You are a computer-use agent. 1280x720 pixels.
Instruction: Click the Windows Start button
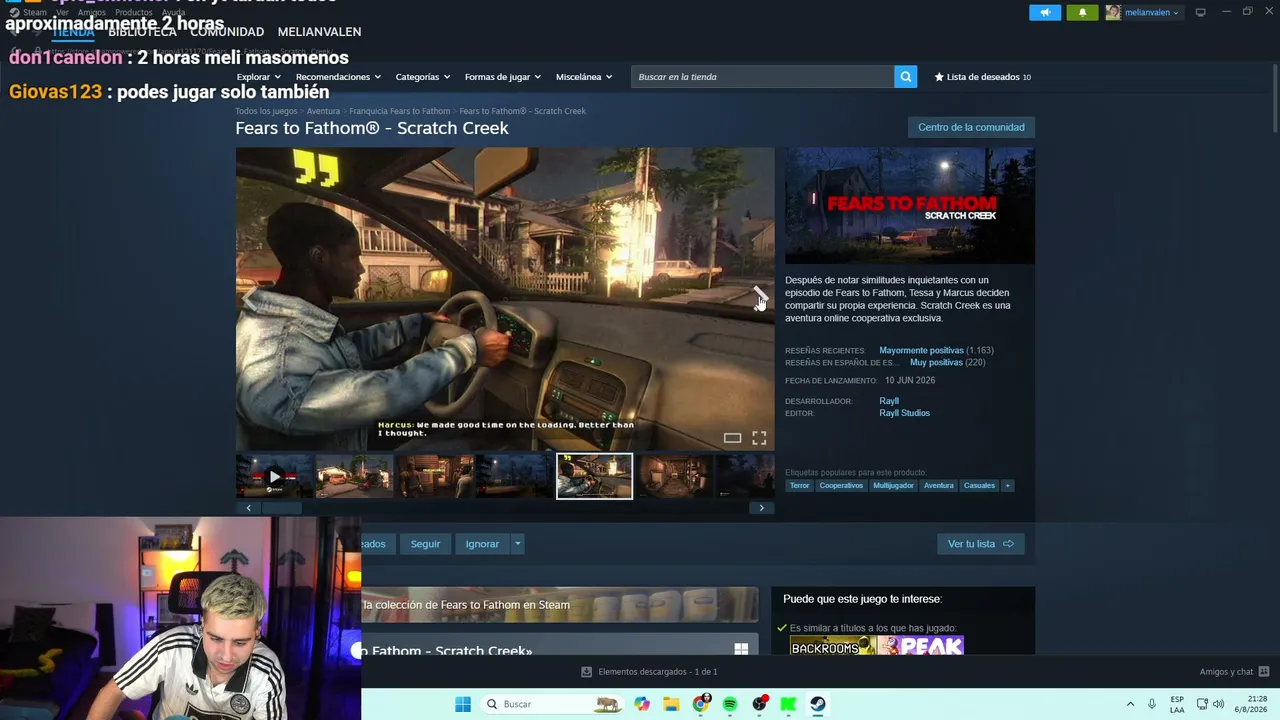pos(463,704)
